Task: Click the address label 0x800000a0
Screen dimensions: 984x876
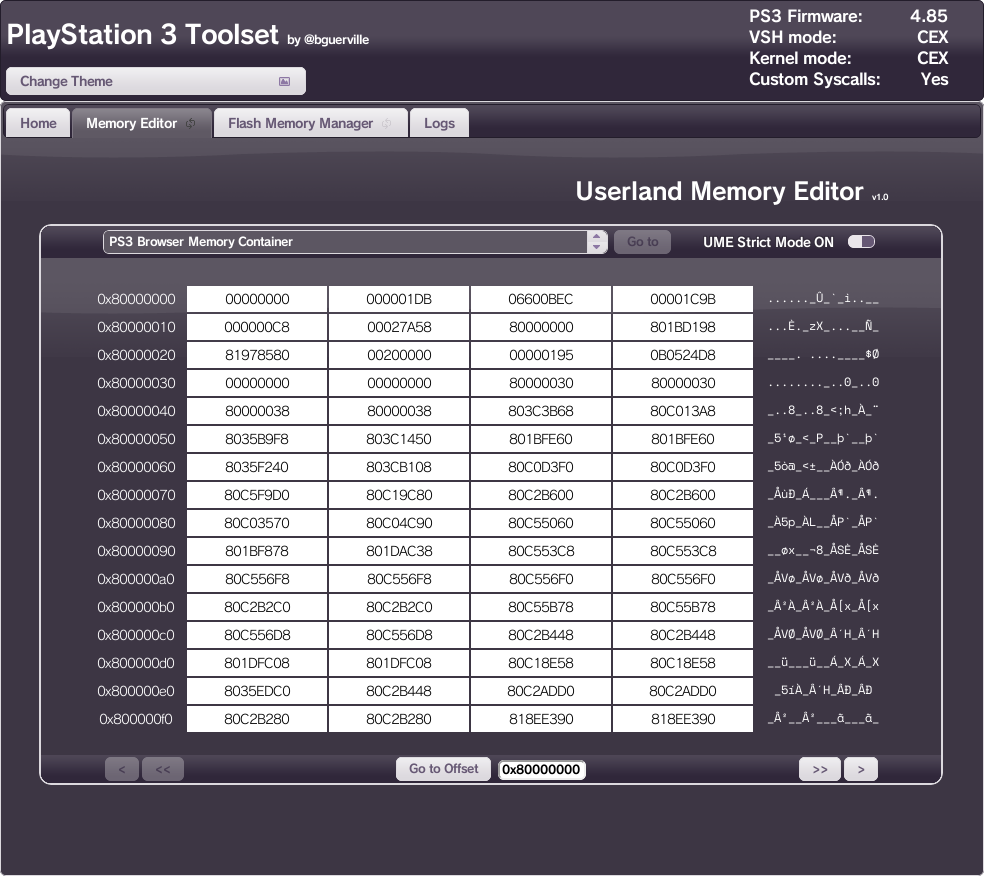Action: [x=136, y=579]
